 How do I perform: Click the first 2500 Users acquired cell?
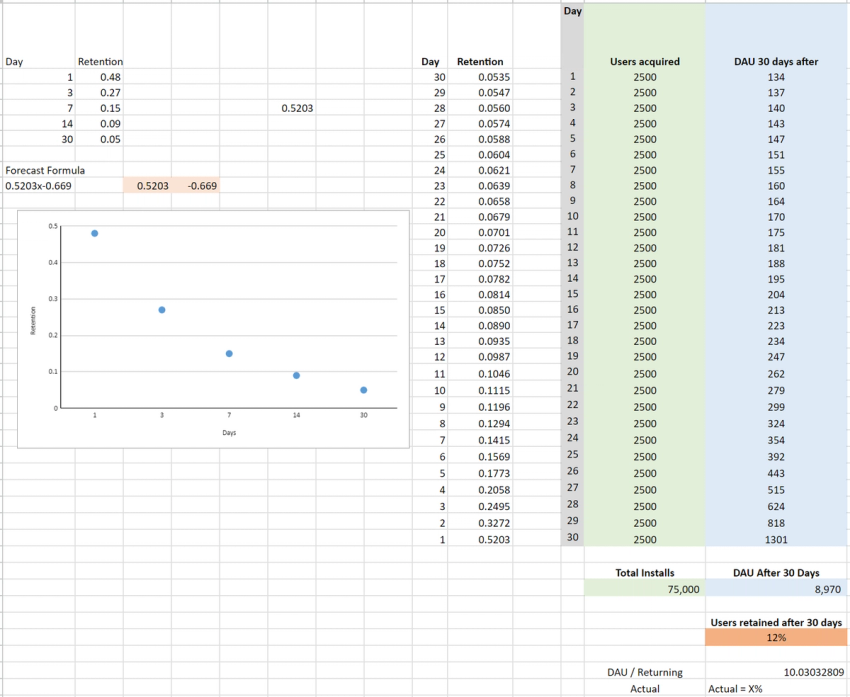click(644, 76)
